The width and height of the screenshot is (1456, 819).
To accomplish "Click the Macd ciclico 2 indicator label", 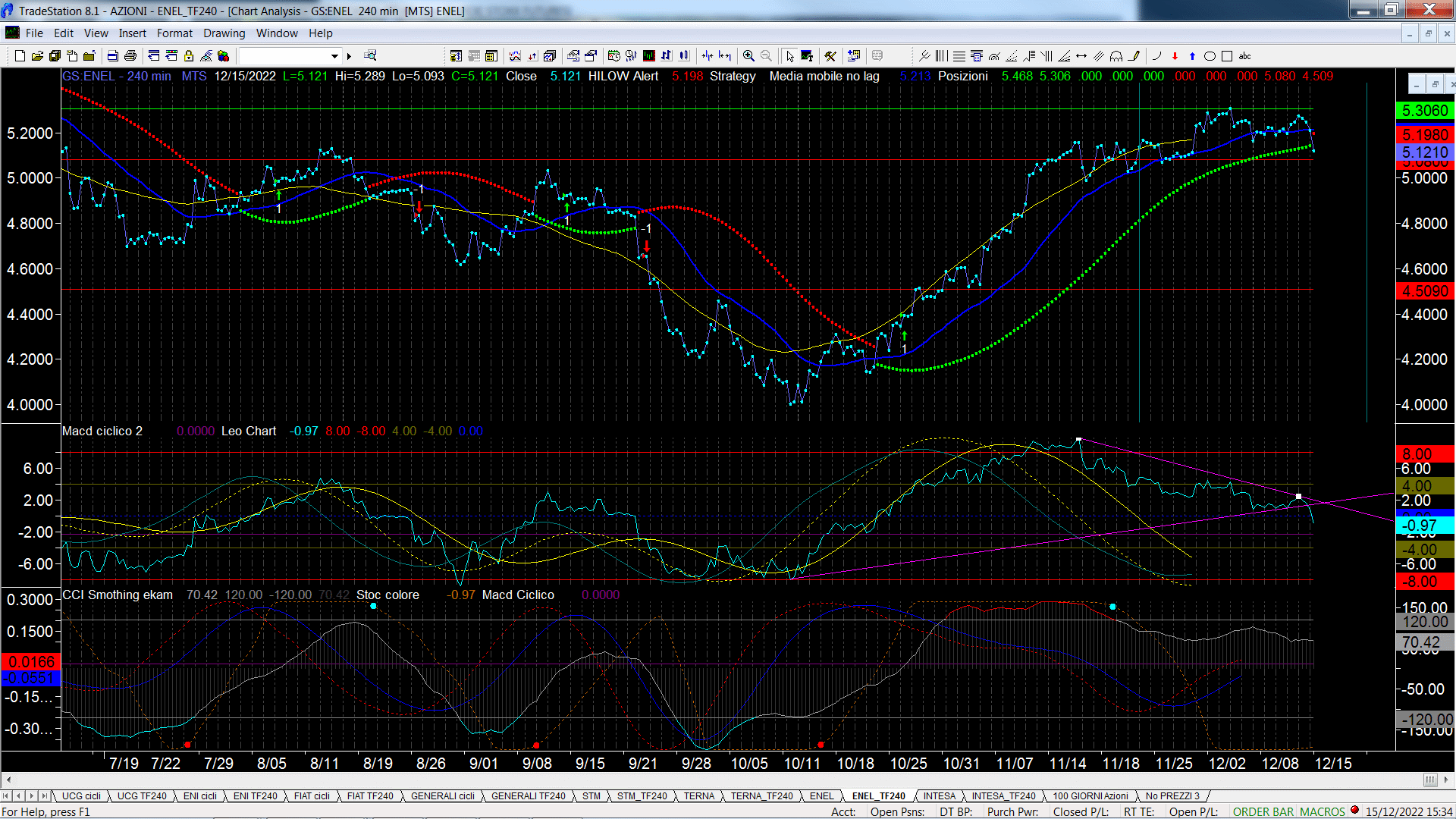I will click(102, 431).
